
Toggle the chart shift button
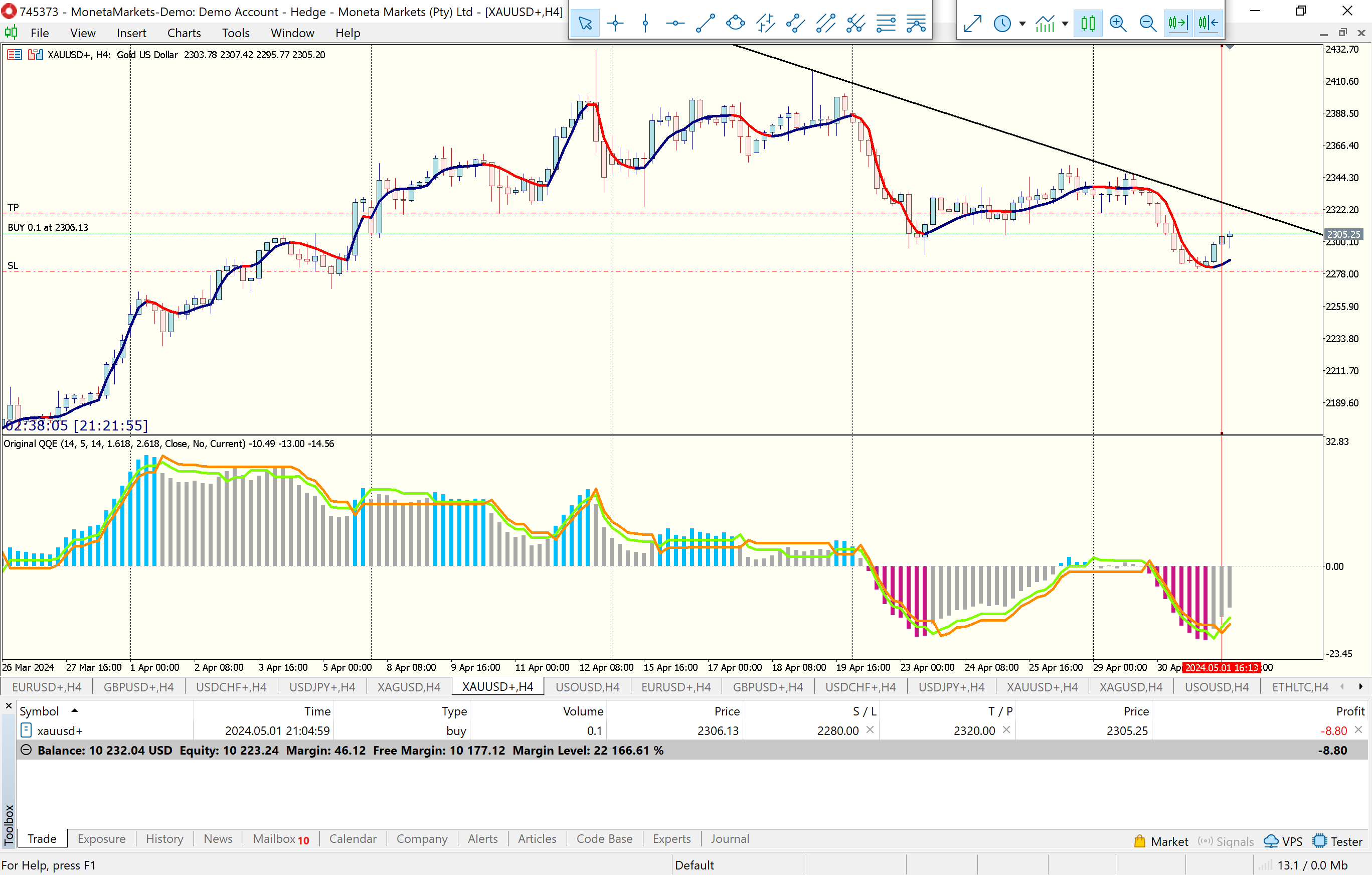[x=1208, y=24]
